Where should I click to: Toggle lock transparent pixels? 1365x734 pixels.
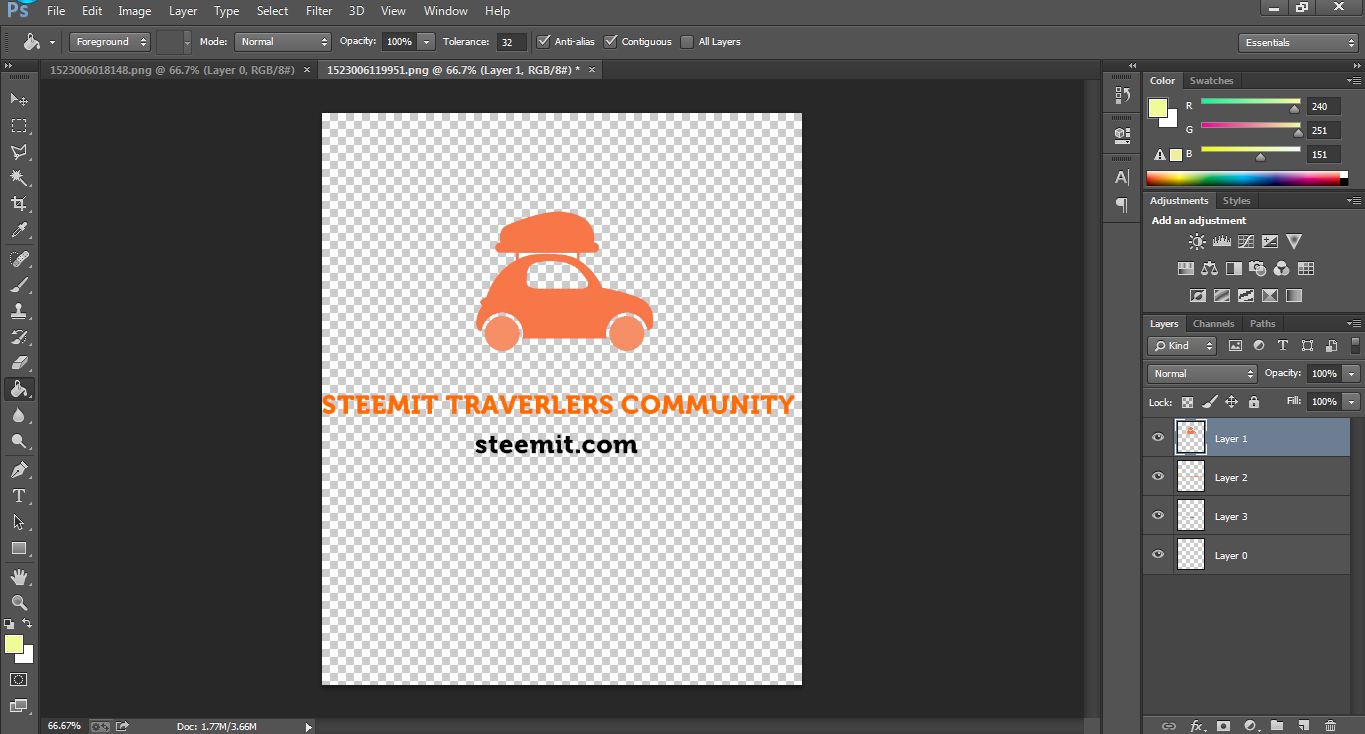tap(1188, 402)
